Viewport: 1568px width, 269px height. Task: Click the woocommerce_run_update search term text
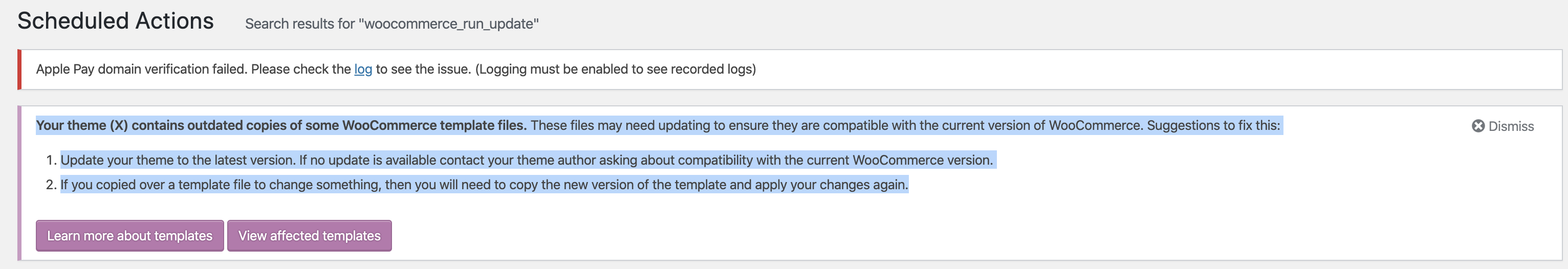(x=449, y=24)
